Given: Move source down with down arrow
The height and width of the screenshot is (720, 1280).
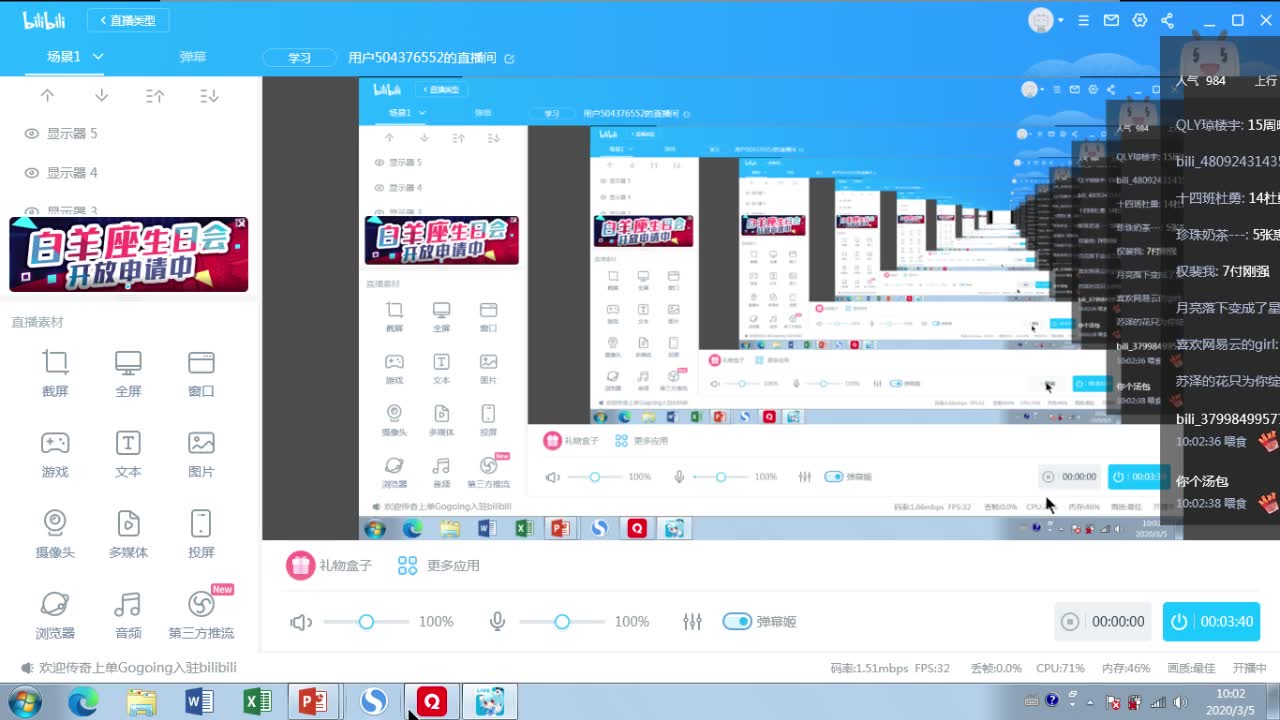Looking at the screenshot, I should (101, 96).
